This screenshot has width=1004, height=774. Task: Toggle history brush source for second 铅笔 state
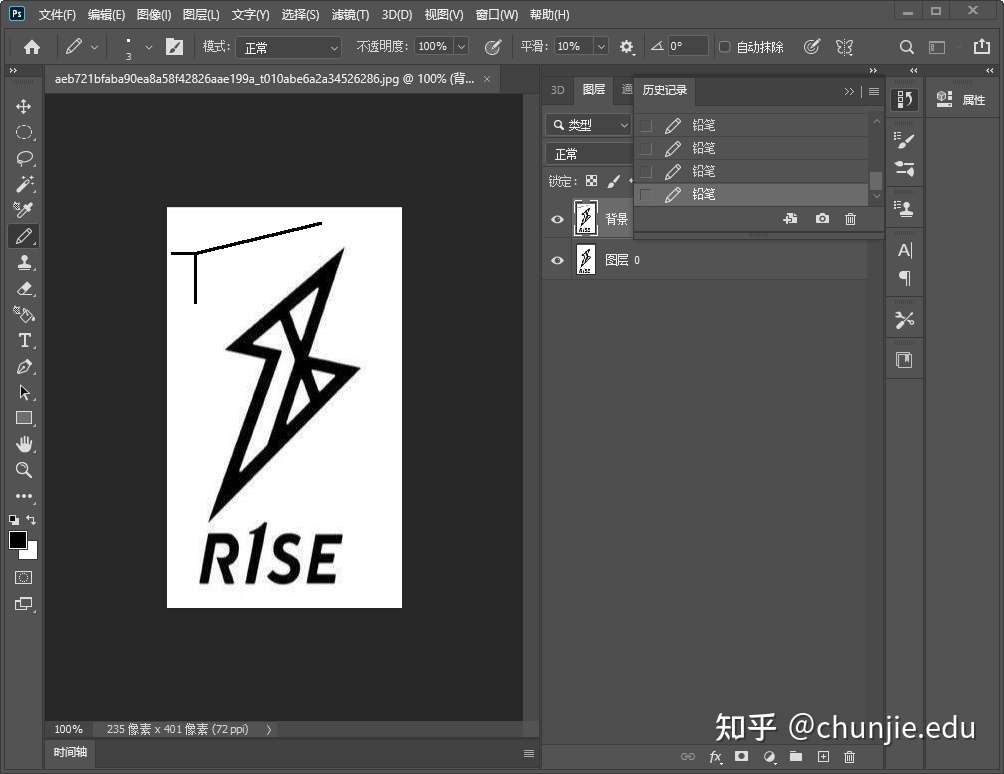[x=646, y=149]
